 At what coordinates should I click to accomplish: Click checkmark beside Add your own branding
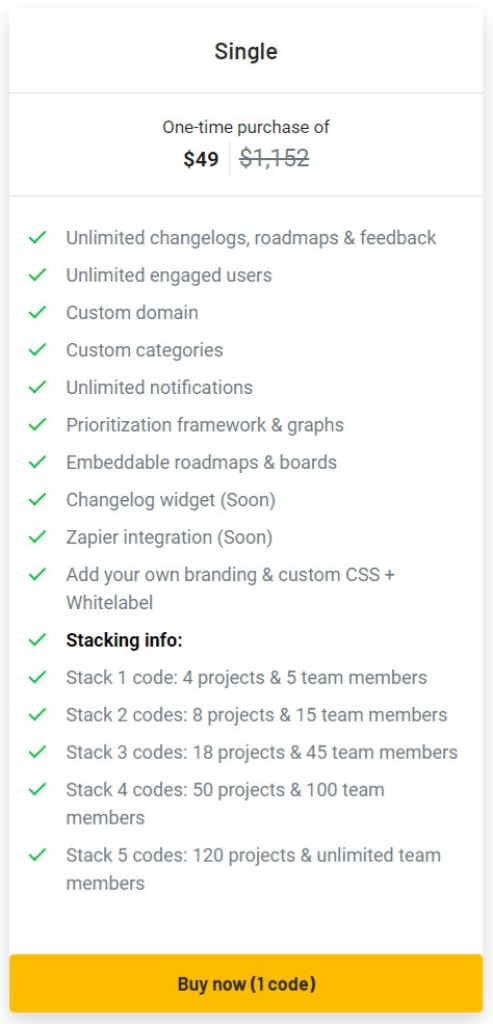pos(37,575)
